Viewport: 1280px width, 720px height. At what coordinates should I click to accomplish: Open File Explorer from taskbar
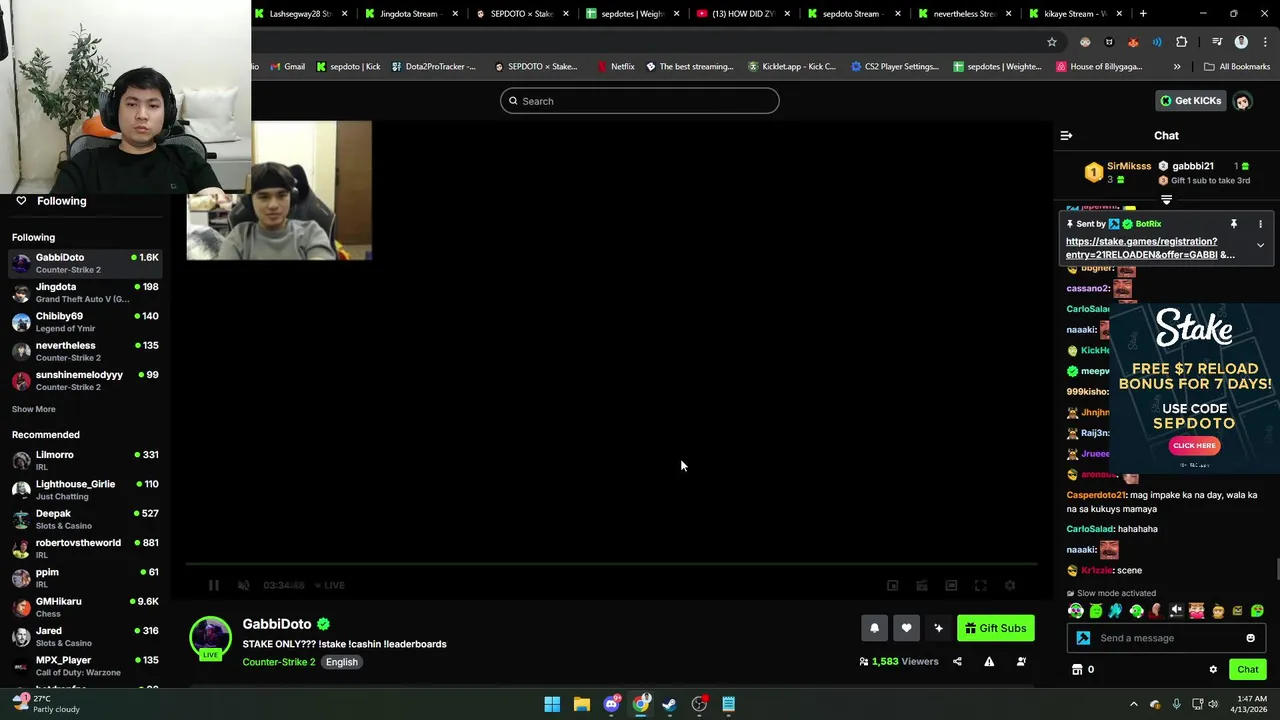(581, 704)
